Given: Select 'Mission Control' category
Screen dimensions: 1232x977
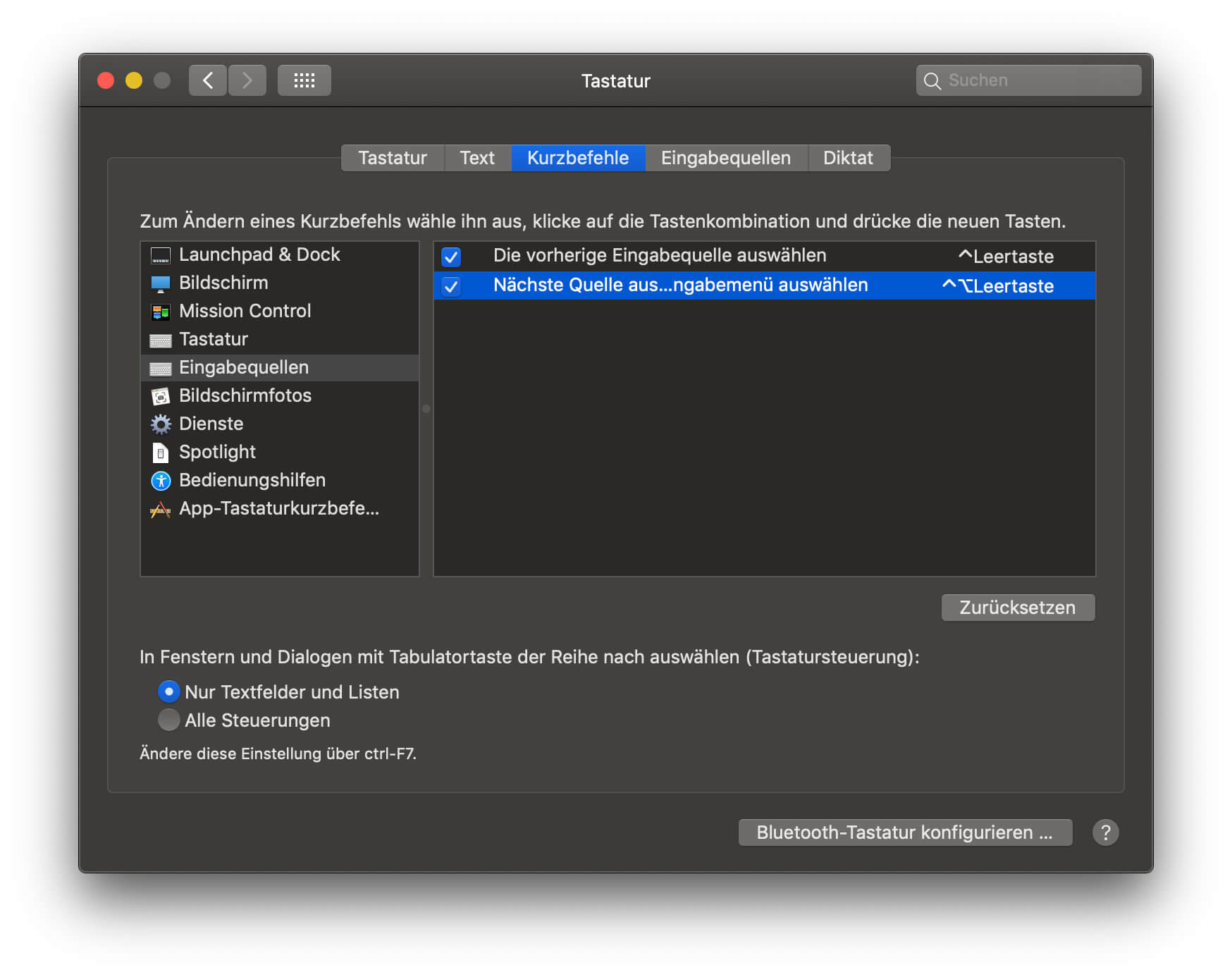Looking at the screenshot, I should pyautogui.click(x=280, y=311).
